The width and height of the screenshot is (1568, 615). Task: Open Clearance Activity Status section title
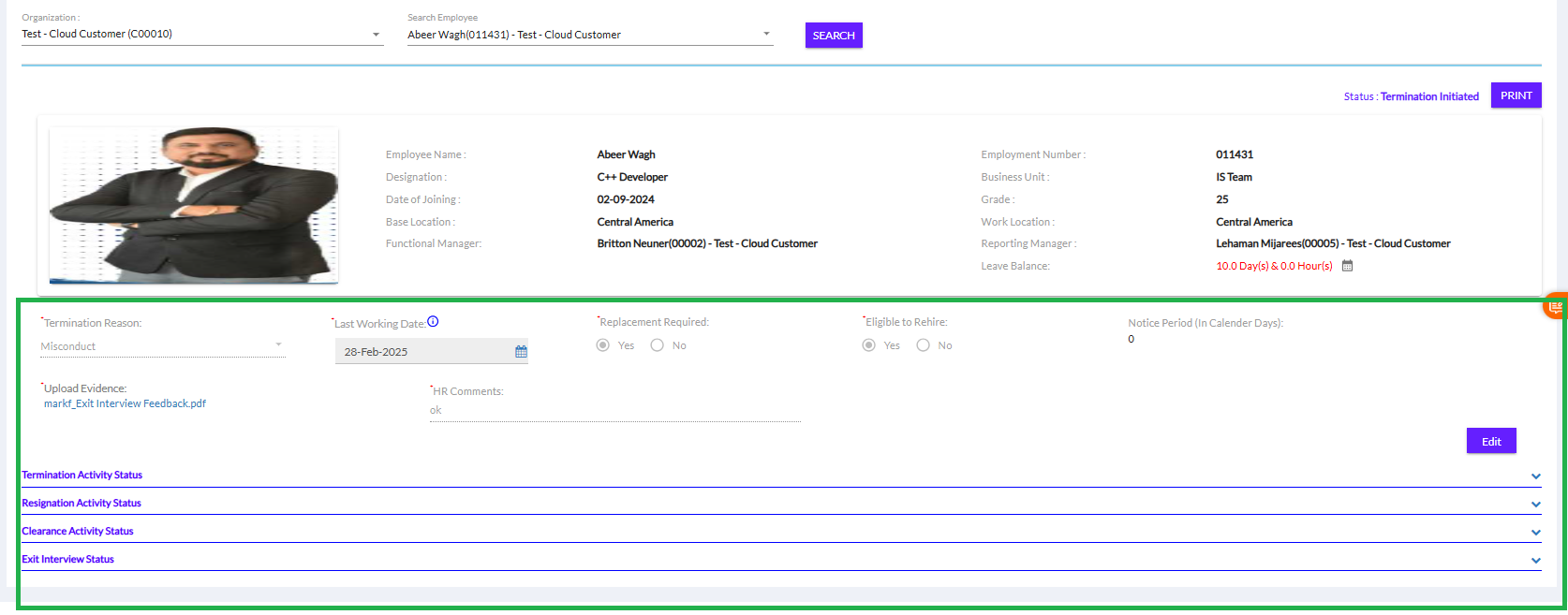tap(78, 532)
